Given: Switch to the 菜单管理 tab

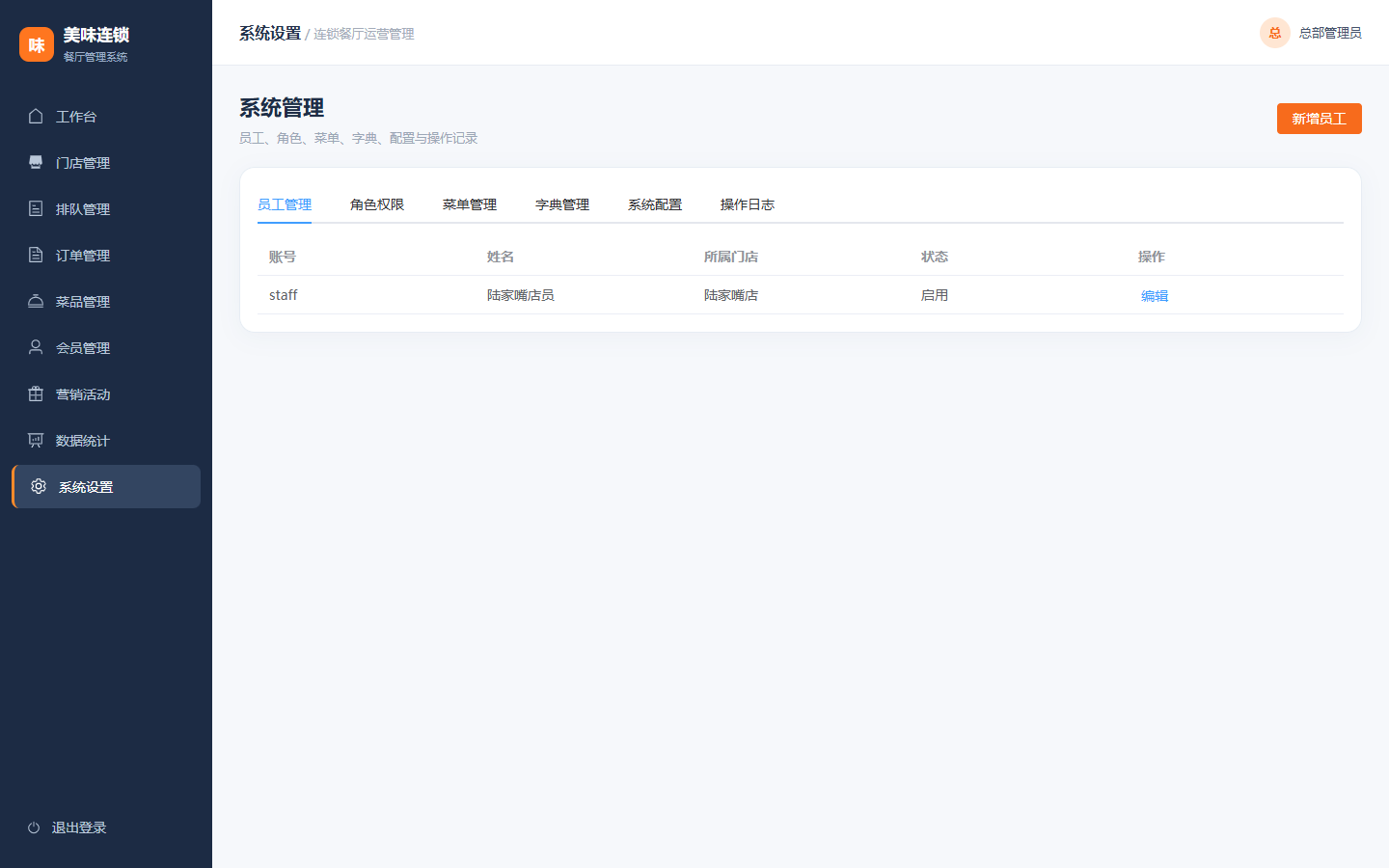Looking at the screenshot, I should [x=470, y=204].
